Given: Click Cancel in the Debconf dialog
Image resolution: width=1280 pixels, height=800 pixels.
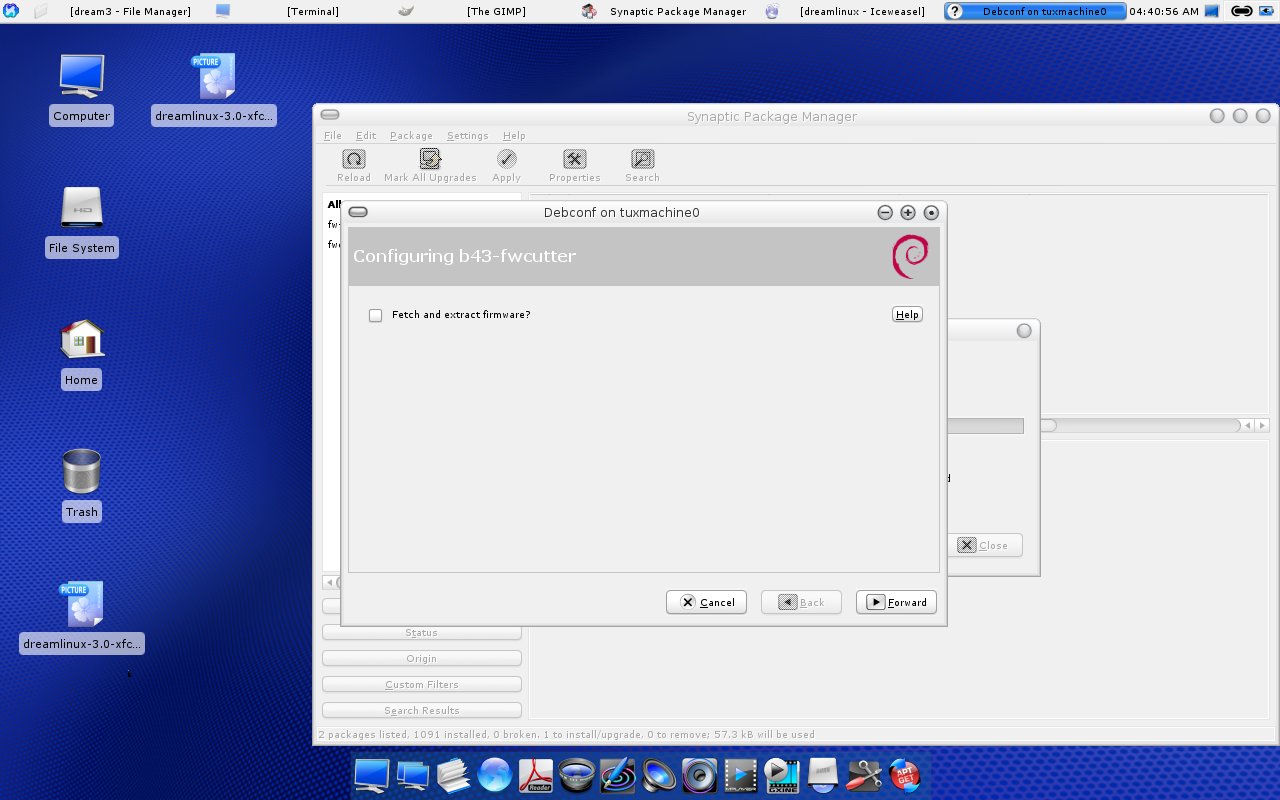Looking at the screenshot, I should (706, 602).
